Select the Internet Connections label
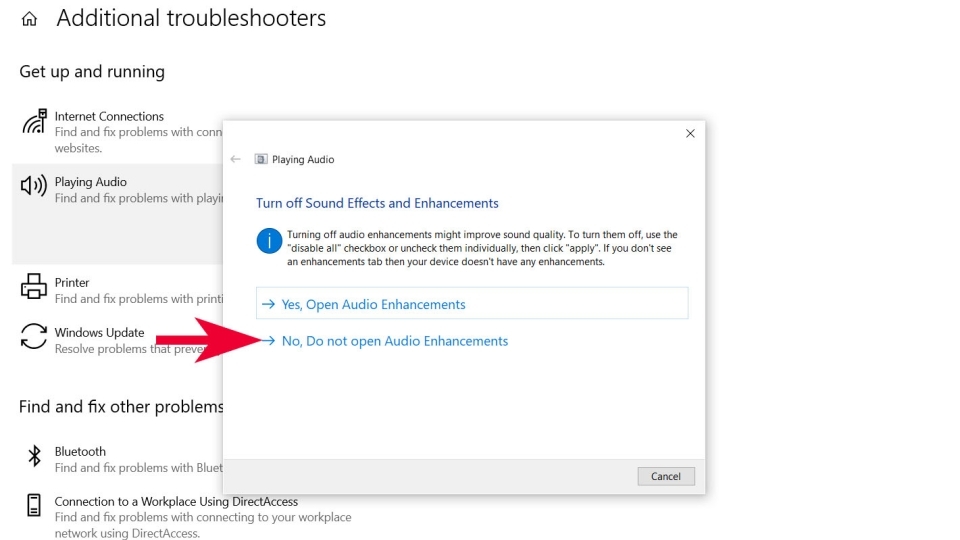This screenshot has width=960, height=540. coord(109,116)
